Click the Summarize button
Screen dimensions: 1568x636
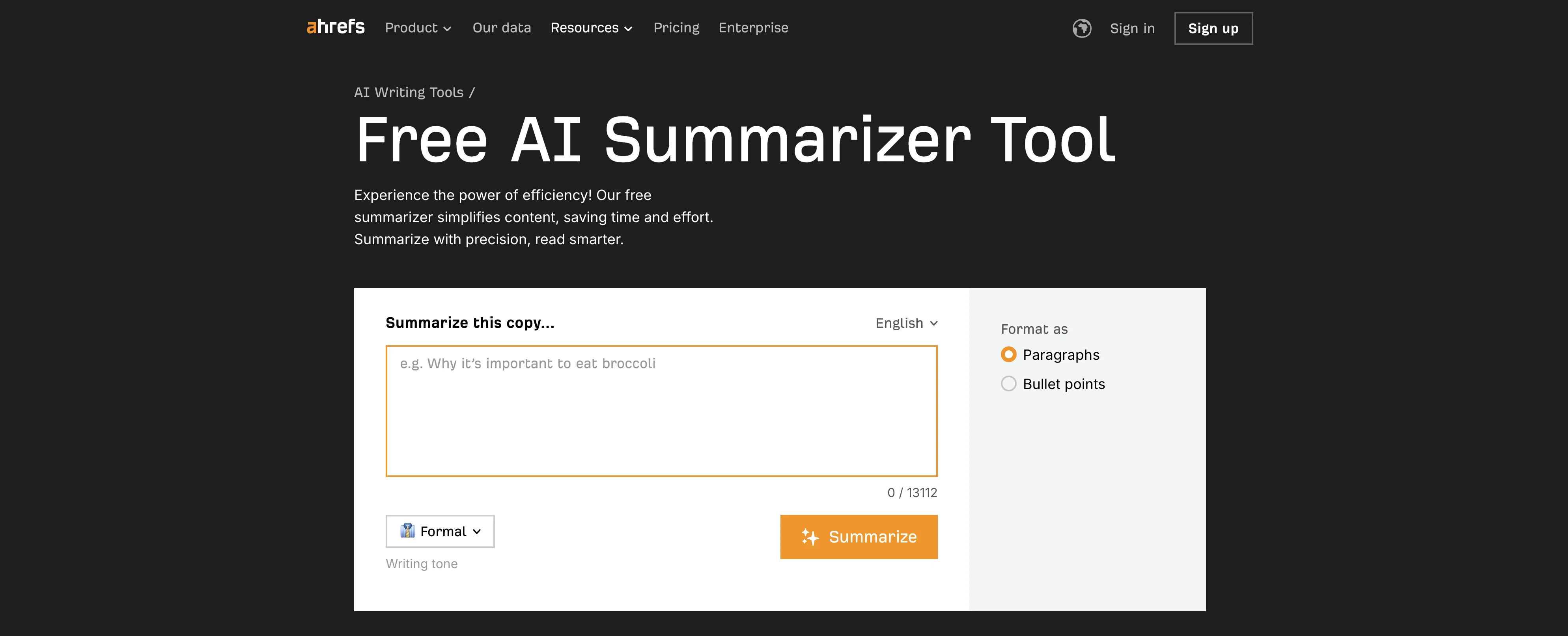(x=859, y=537)
